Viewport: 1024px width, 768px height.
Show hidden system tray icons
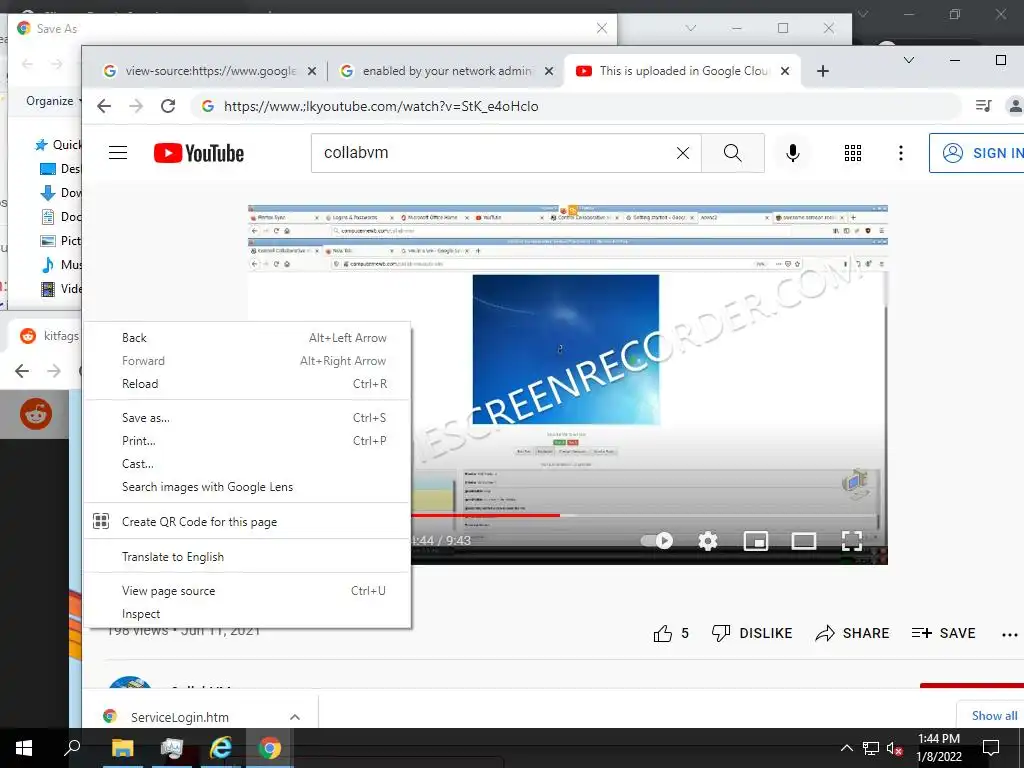(846, 748)
